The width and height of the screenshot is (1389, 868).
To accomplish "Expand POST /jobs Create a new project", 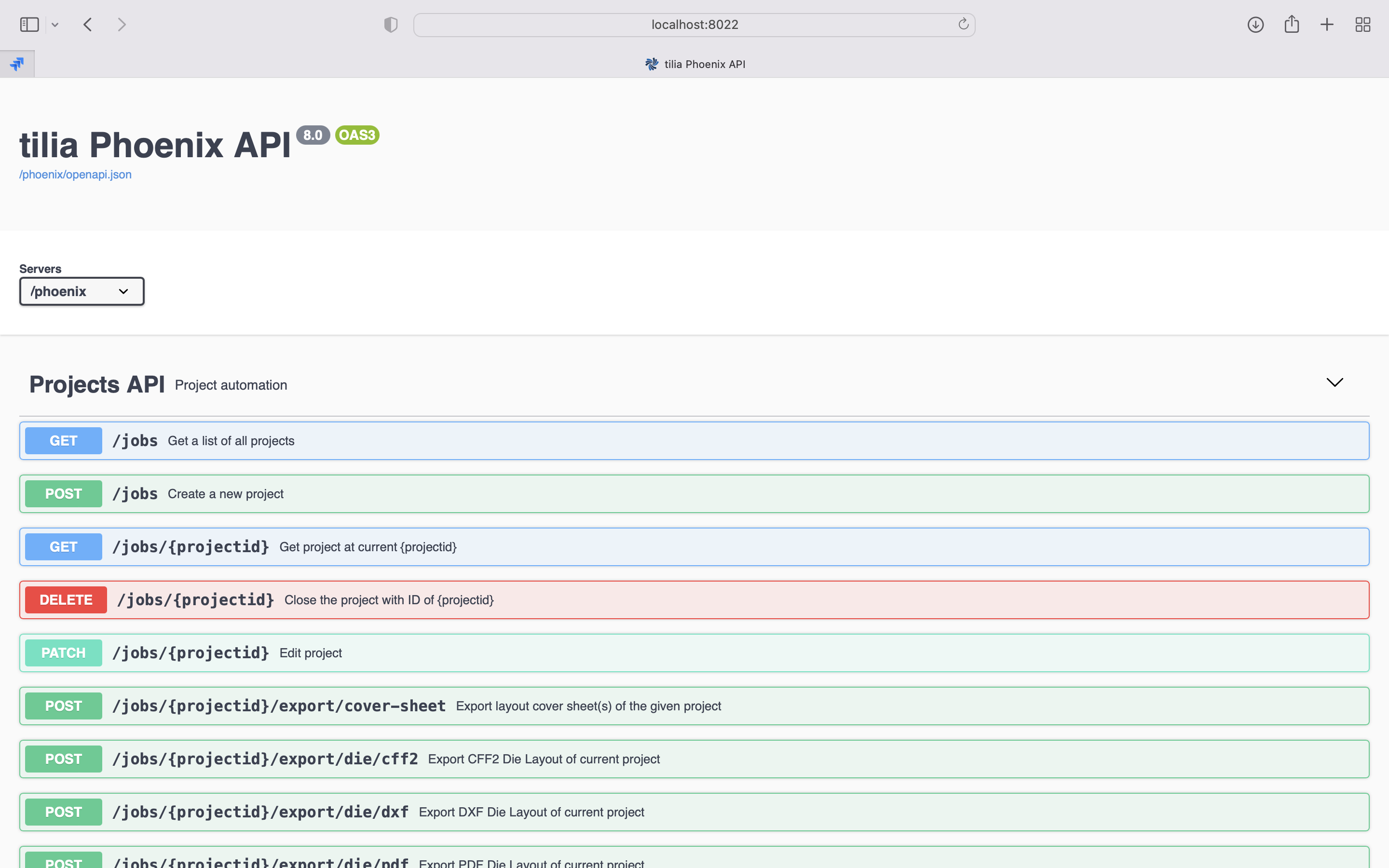I will 694,494.
